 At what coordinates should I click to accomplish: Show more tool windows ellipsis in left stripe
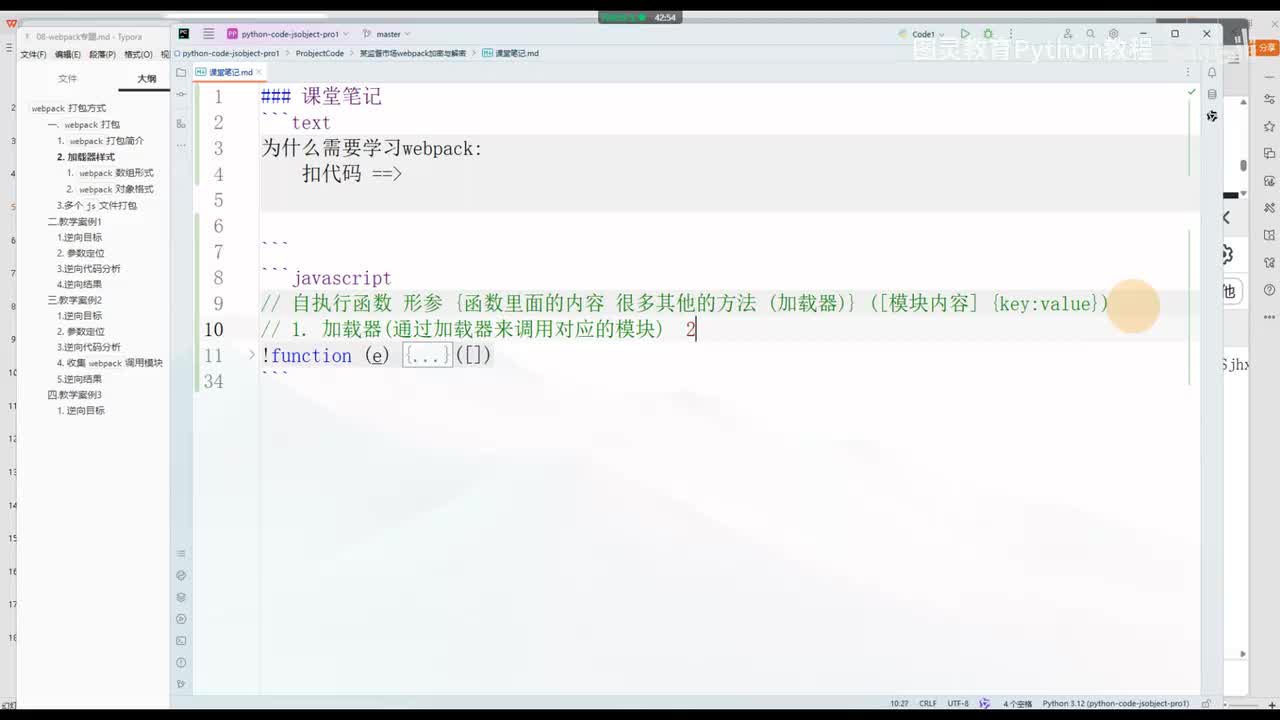(x=181, y=145)
